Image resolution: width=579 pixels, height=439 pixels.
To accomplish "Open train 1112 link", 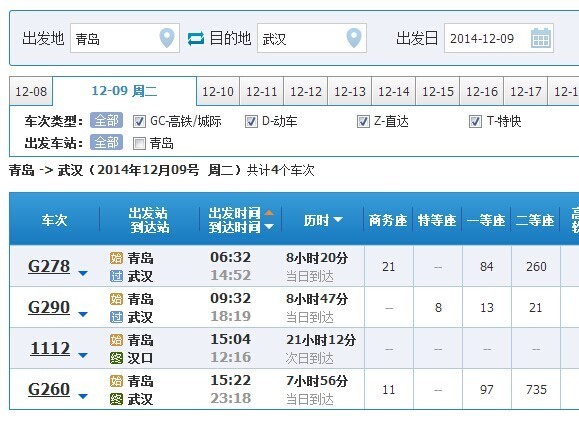I will [50, 348].
